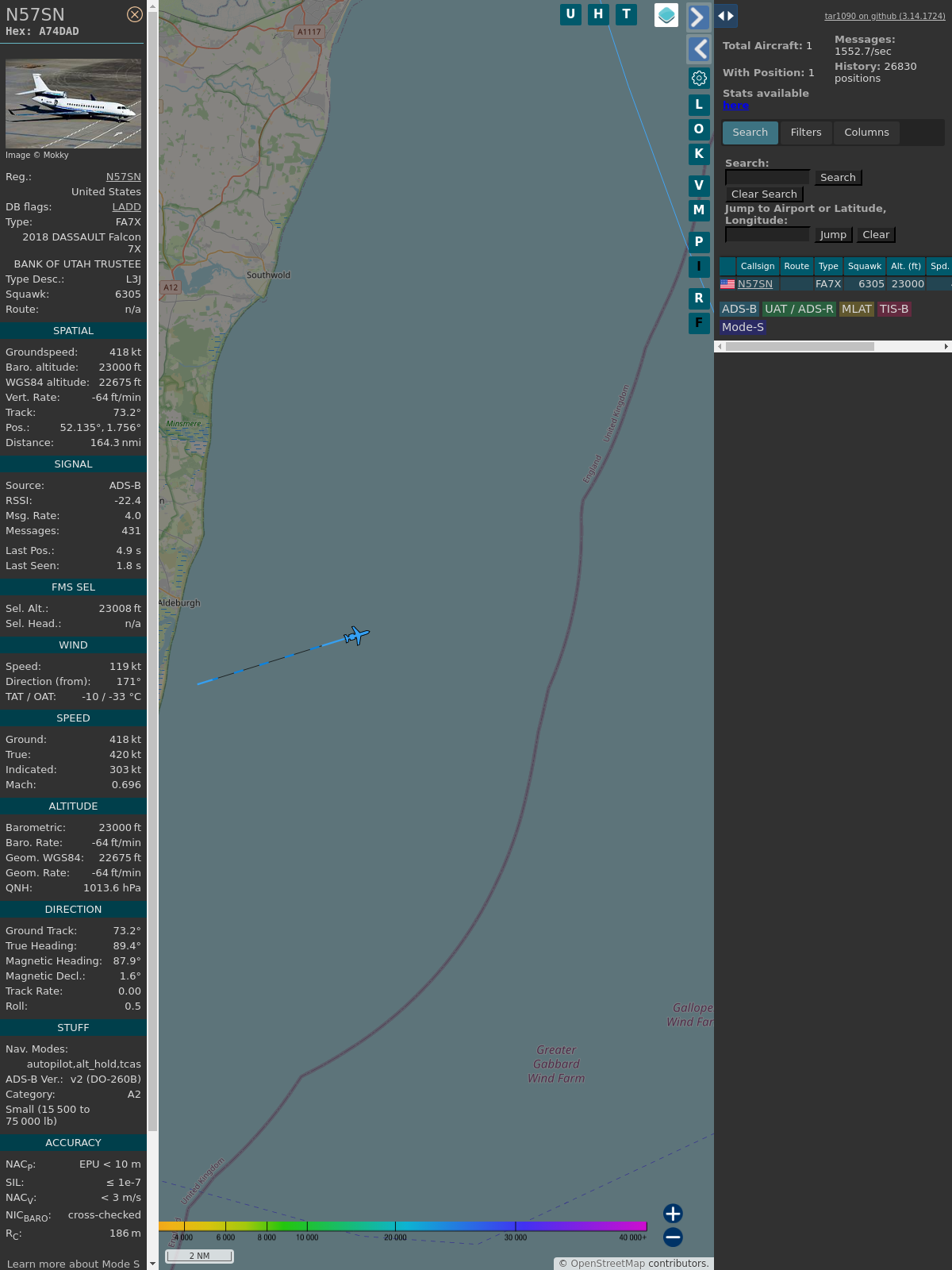The height and width of the screenshot is (1270, 952).
Task: Switch to the Filters tab
Action: [x=806, y=133]
